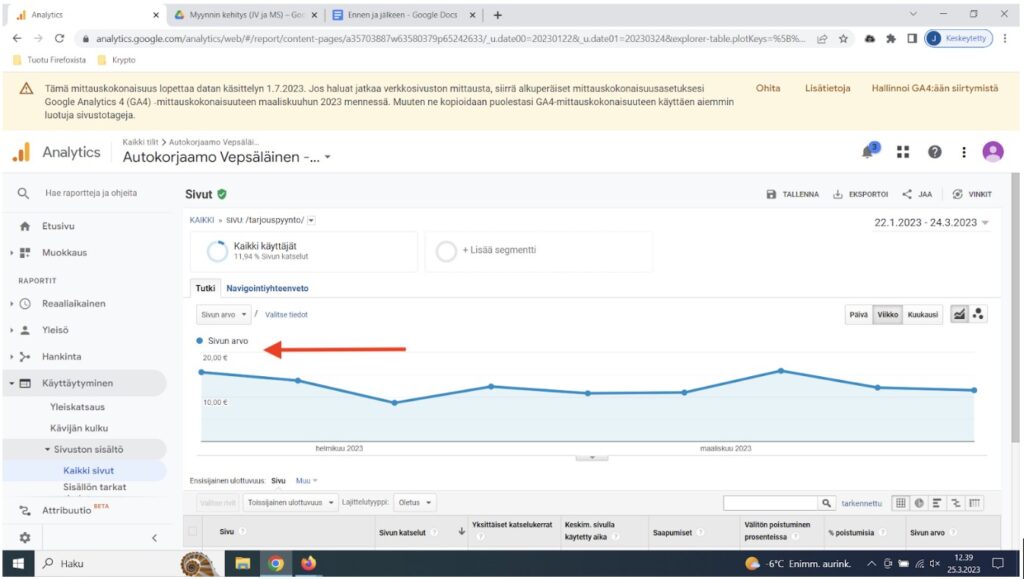Screen dimensions: 1024x579
Task: Open the date range 22.1.2023 - 24.3.2023 picker
Action: coord(931,223)
